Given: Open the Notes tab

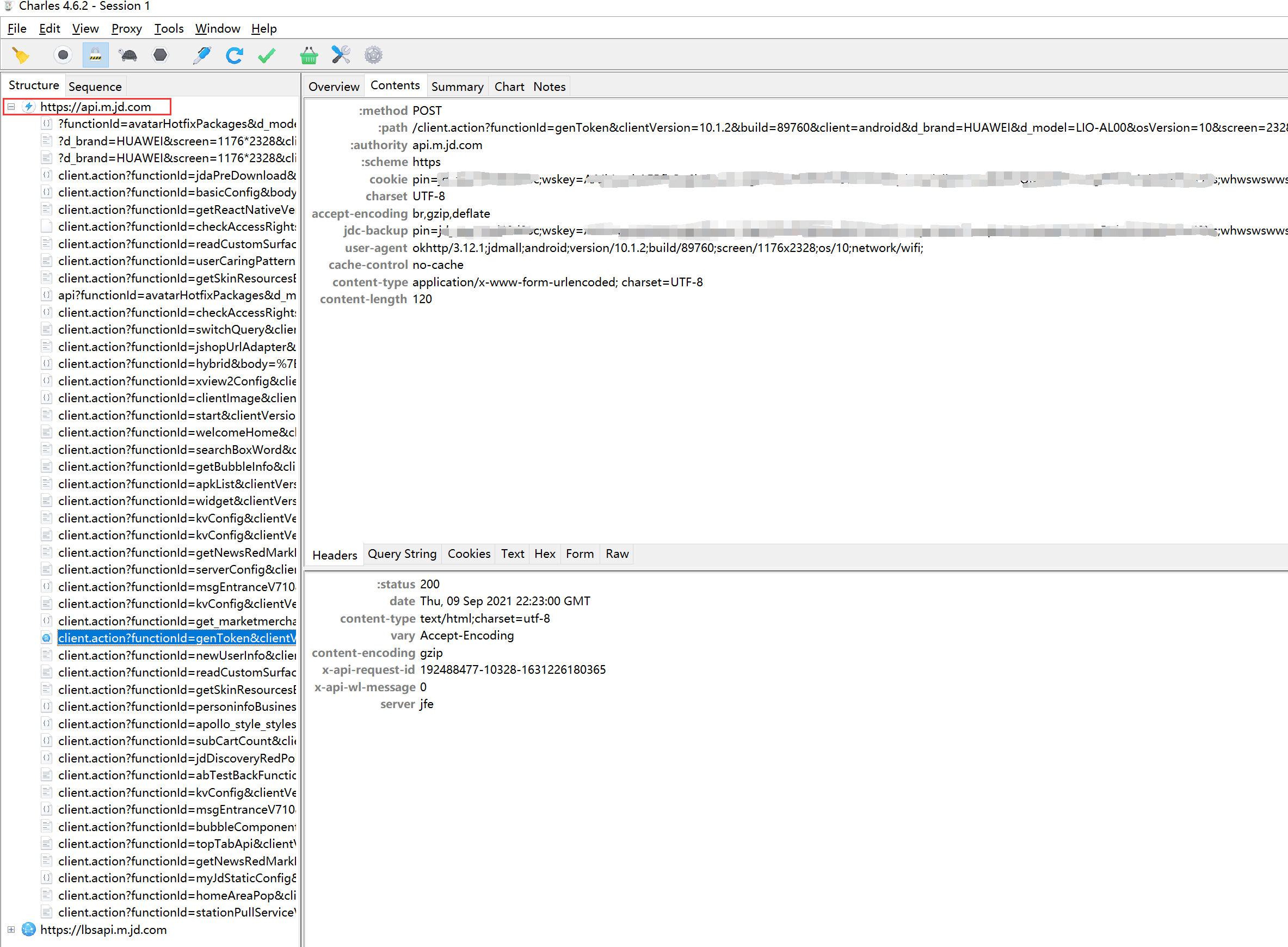Looking at the screenshot, I should coord(549,87).
